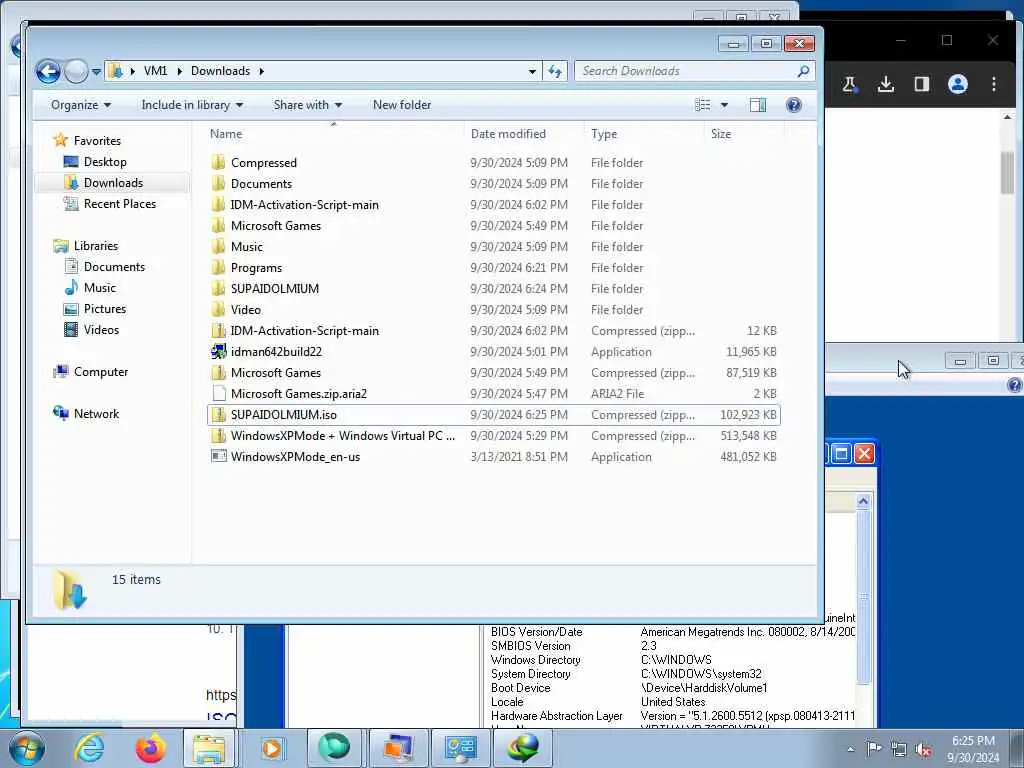The height and width of the screenshot is (768, 1024).
Task: Open the Action Center flag icon
Action: [x=874, y=749]
